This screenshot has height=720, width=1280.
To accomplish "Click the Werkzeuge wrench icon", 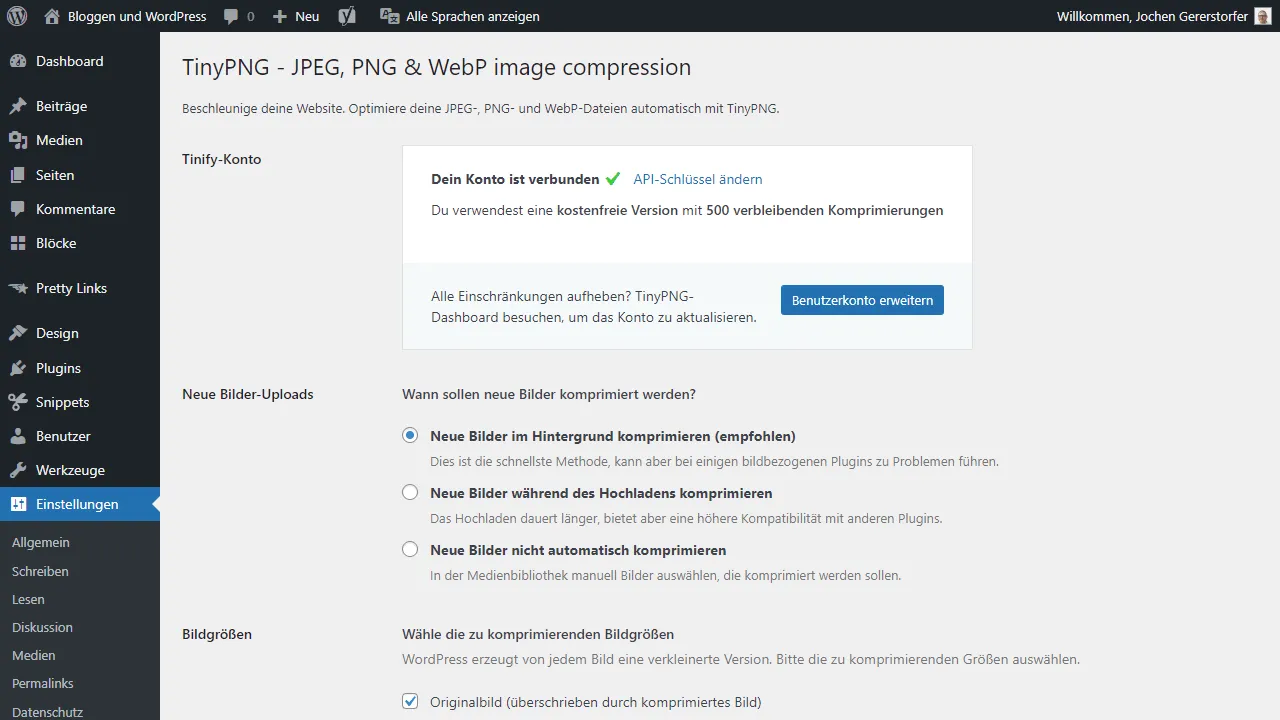I will click(18, 470).
